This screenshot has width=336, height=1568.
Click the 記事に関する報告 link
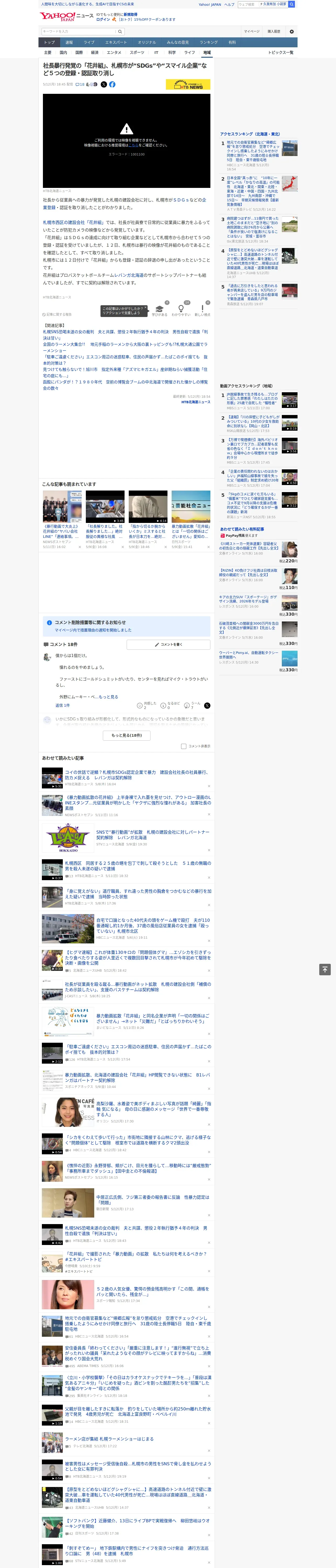click(57, 315)
